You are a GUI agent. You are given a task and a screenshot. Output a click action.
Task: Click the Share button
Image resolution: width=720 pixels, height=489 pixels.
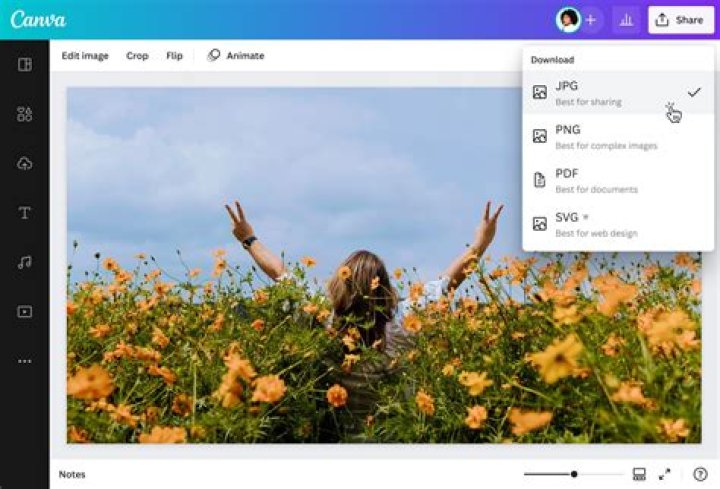681,20
